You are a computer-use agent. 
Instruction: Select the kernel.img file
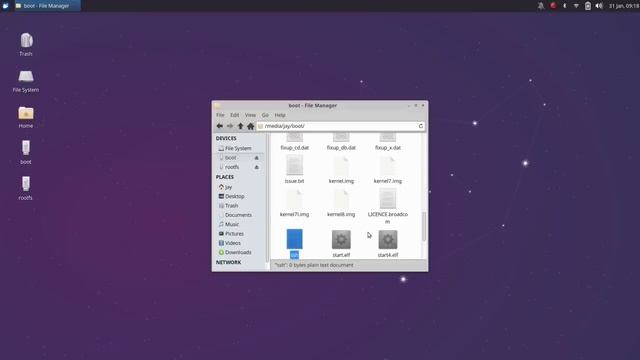pos(341,170)
